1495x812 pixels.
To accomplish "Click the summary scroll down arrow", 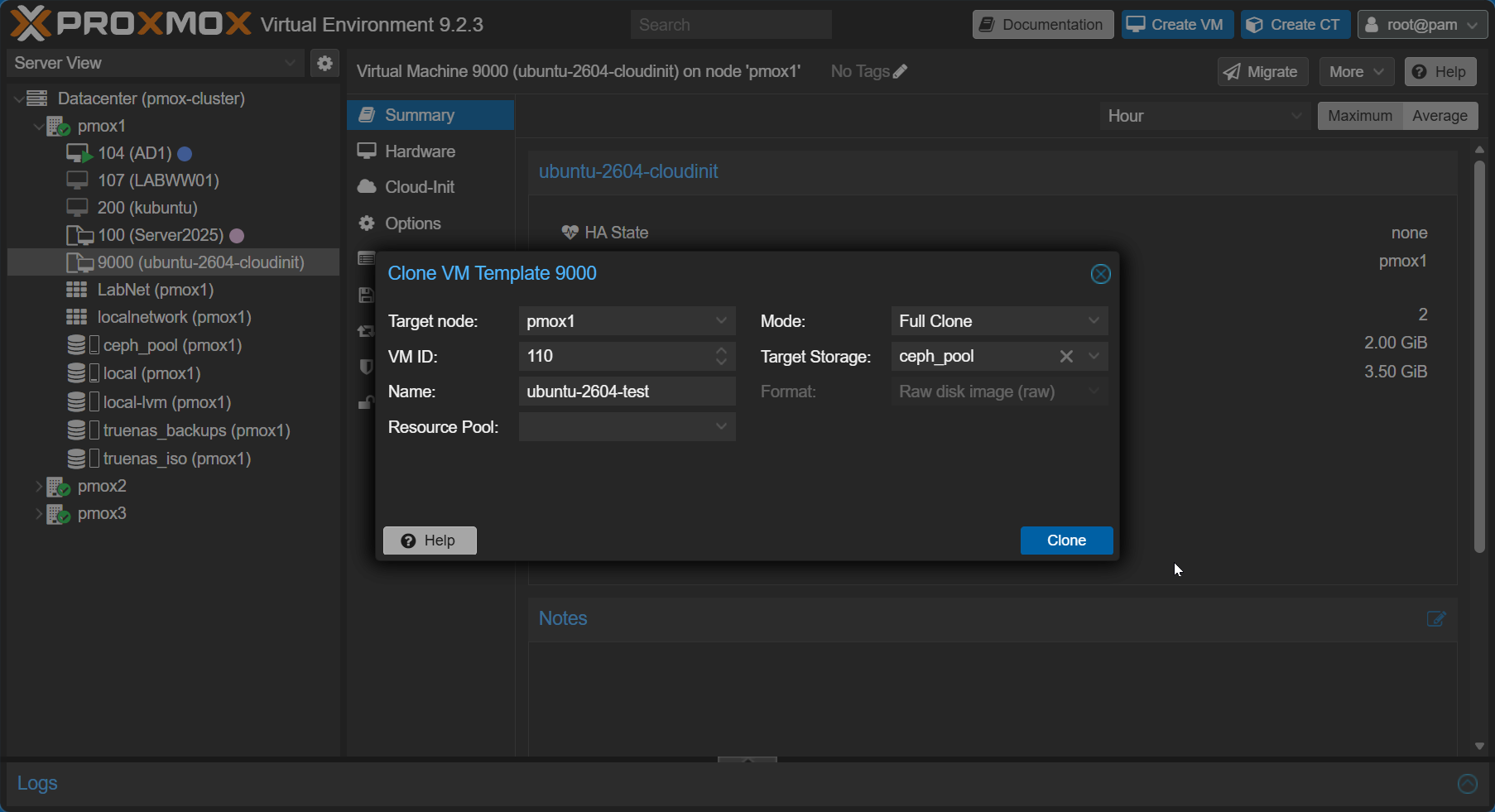I will [x=1479, y=747].
